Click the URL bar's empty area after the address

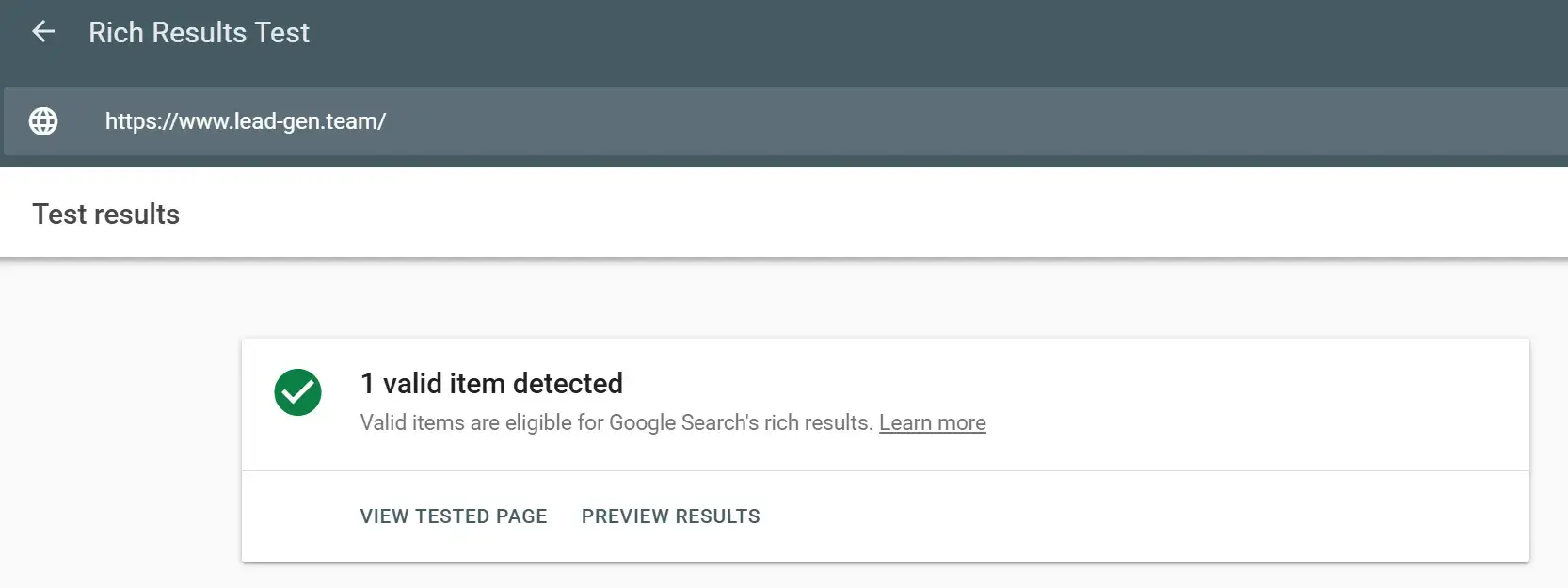[941, 121]
